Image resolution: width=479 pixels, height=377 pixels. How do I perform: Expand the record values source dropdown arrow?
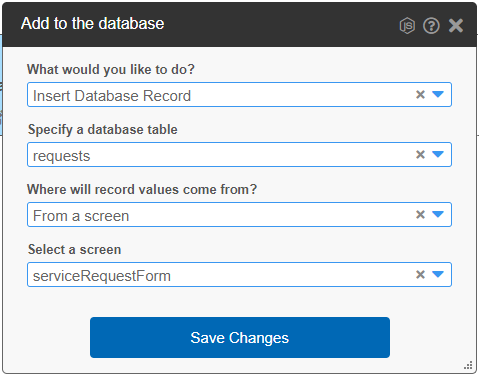coord(438,214)
